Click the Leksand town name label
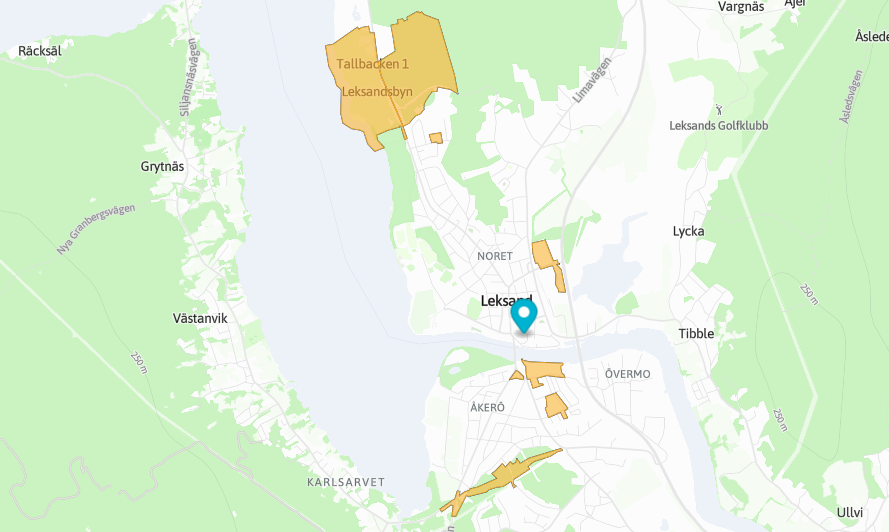889x532 pixels. point(506,301)
